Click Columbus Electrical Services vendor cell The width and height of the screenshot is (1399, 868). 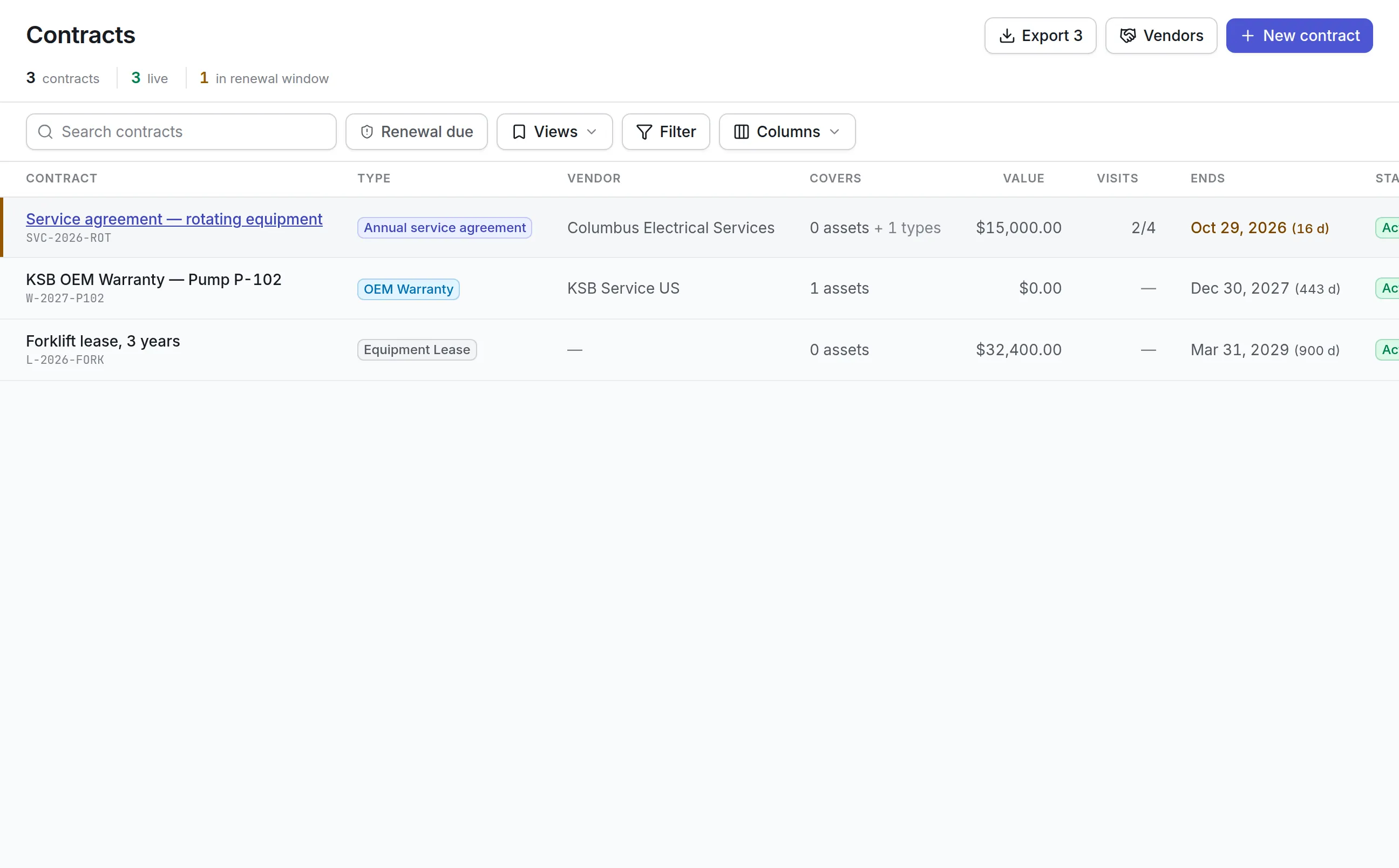670,228
